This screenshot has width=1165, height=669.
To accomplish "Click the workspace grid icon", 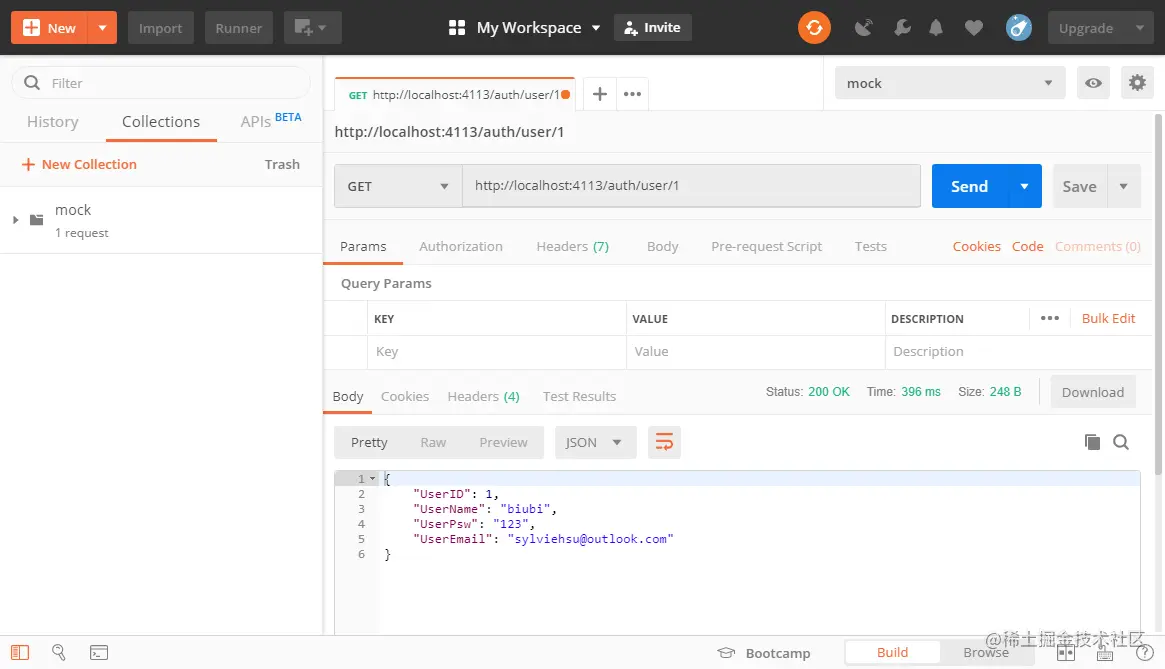I will (x=457, y=28).
